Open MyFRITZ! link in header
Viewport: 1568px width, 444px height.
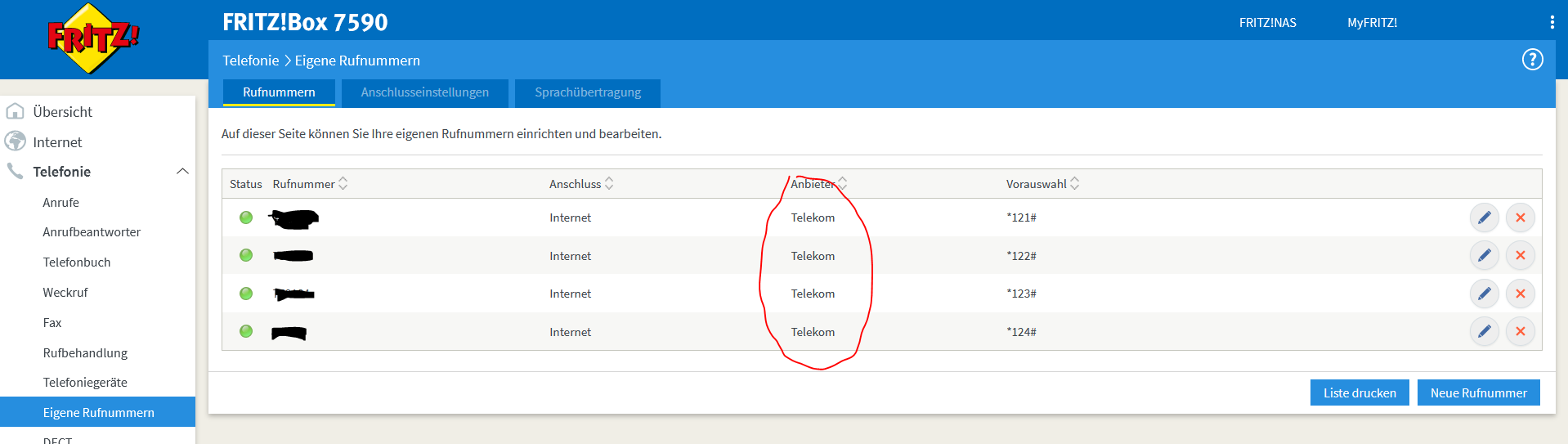tap(1372, 23)
